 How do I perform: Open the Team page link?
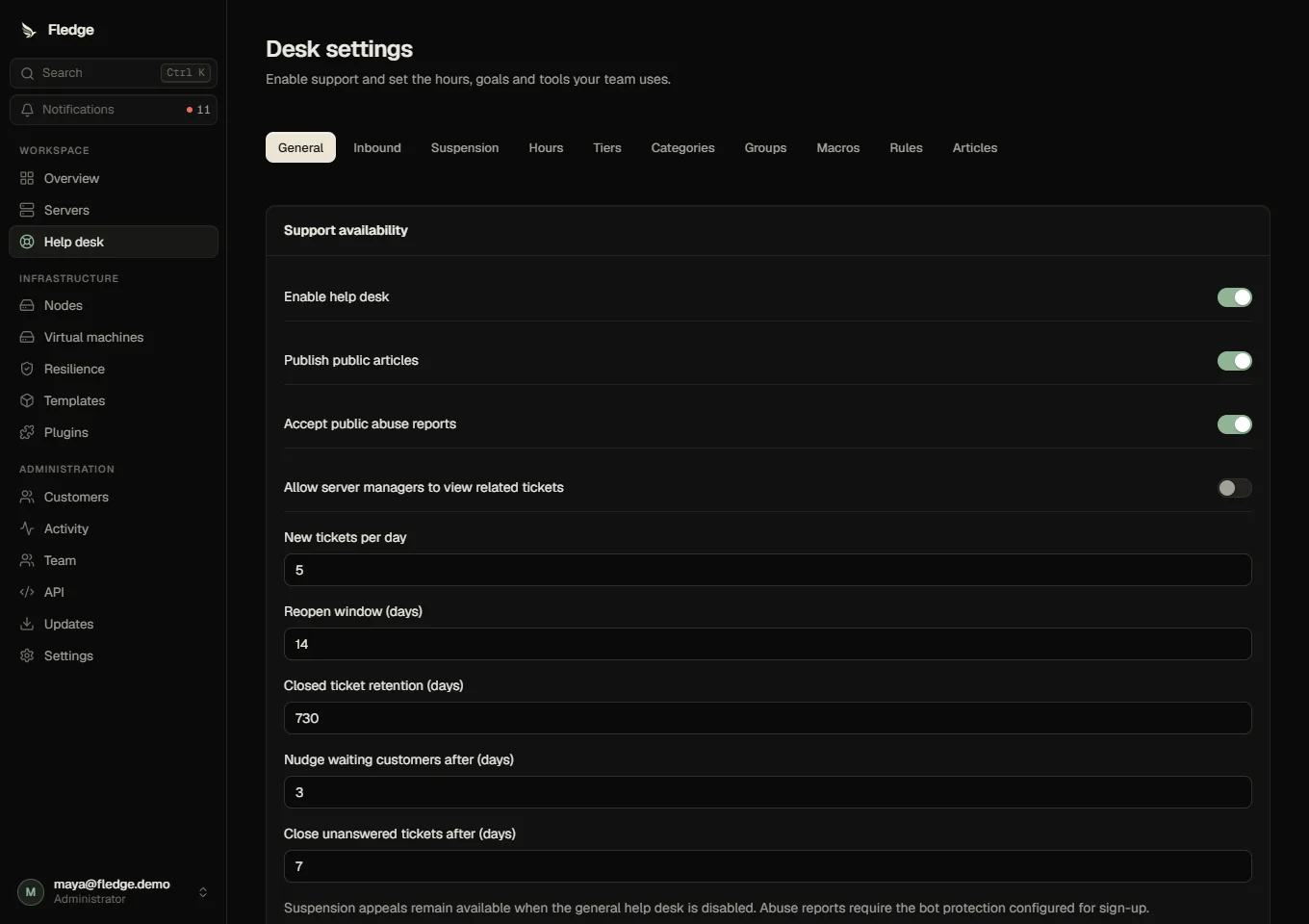[114, 560]
